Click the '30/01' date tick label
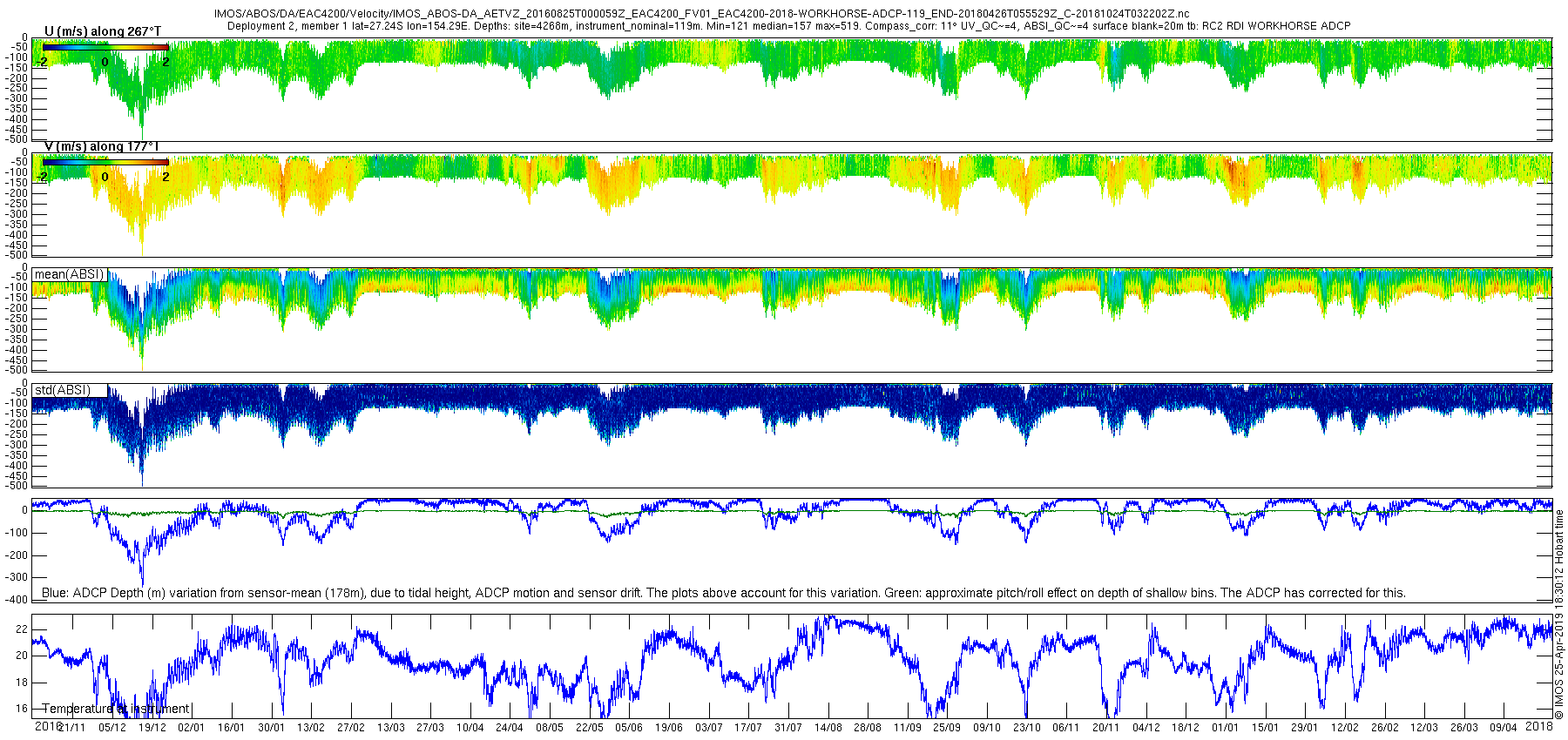Viewport: 1568px width, 740px height. point(272,728)
